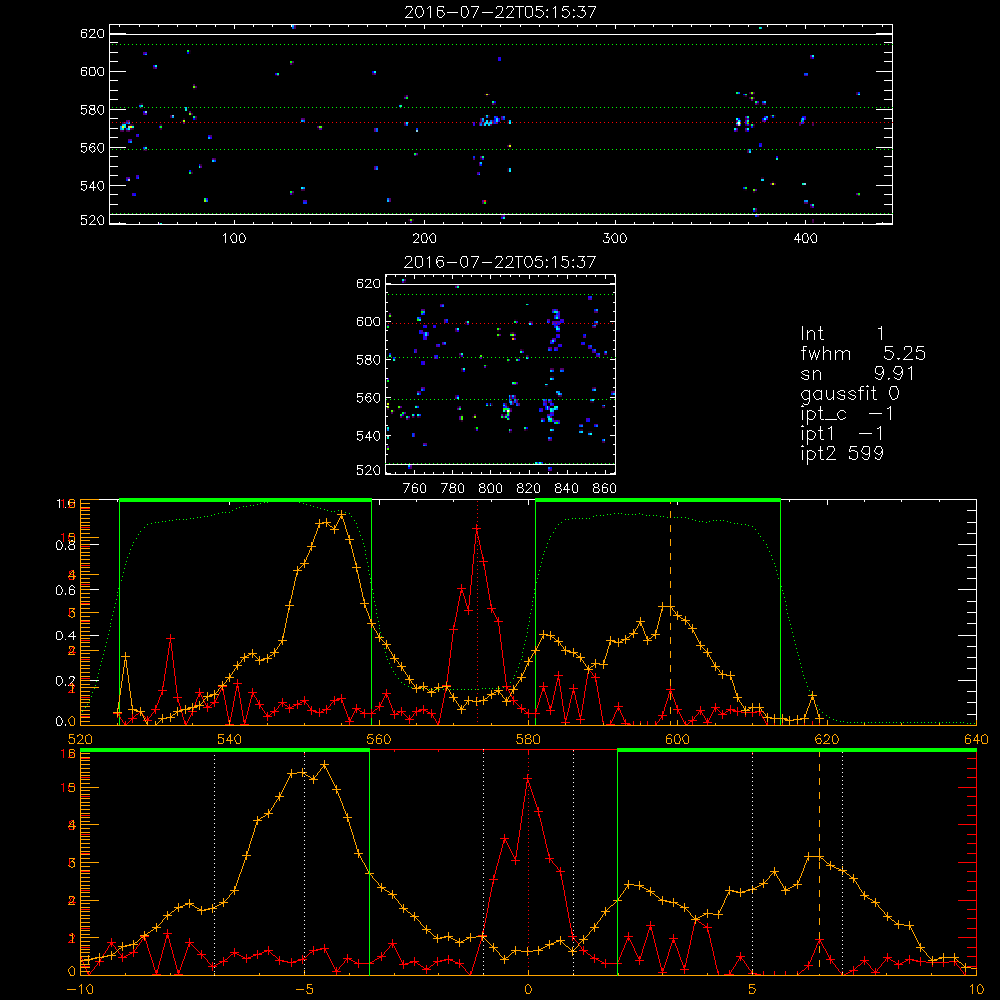Click white y-axis label 0.4 of third plot
Screen dimensions: 1000x1000
click(65, 636)
